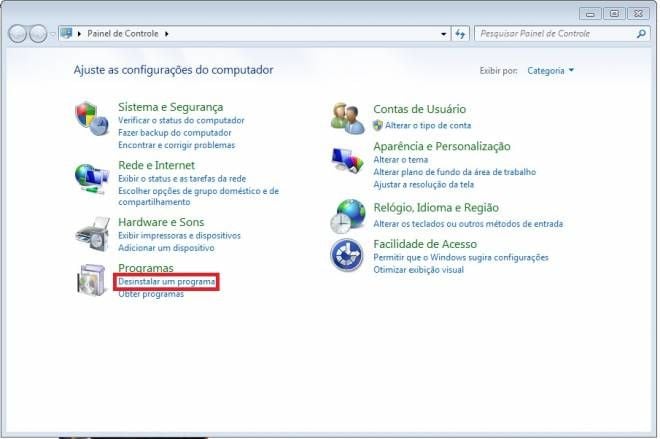
Task: Click the Facilidade de Acesso icon
Action: pos(347,255)
